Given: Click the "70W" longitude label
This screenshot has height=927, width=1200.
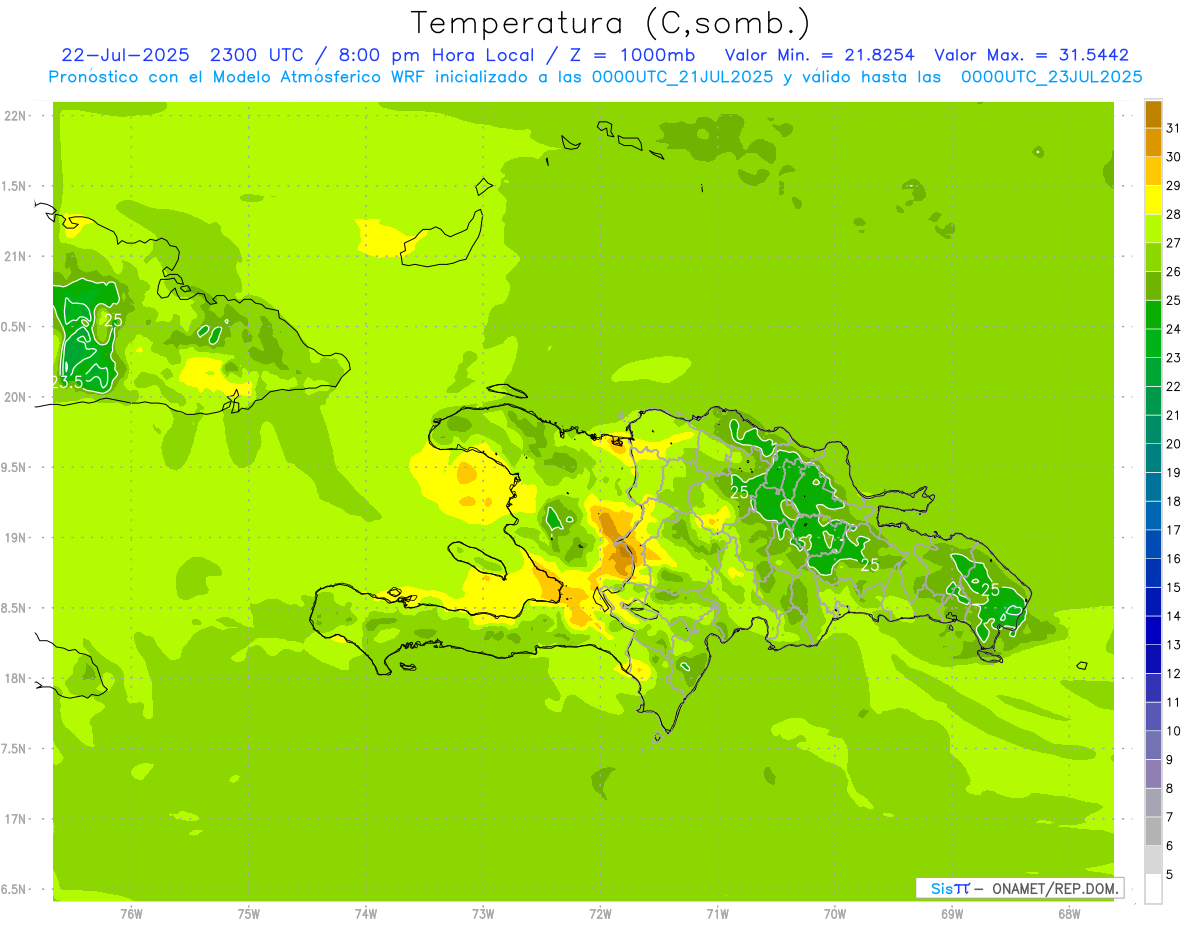Looking at the screenshot, I should coord(835,913).
